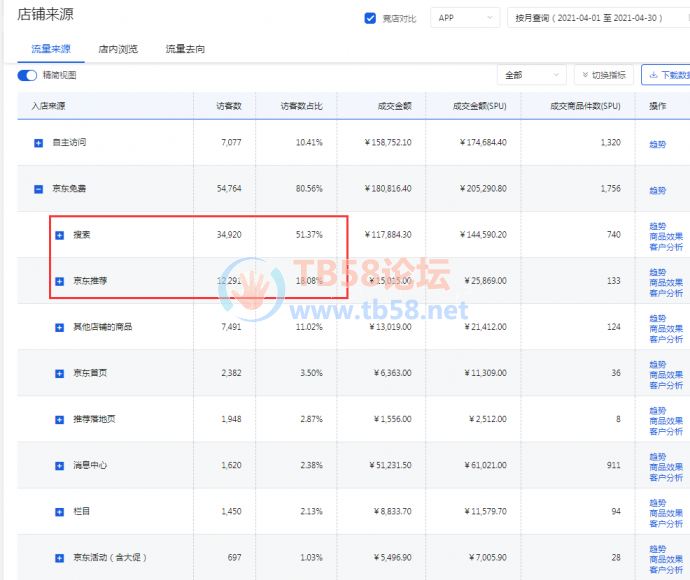Viewport: 690px width, 580px height.
Task: Open 趋势 link in 推荐落地页 row
Action: pos(657,411)
